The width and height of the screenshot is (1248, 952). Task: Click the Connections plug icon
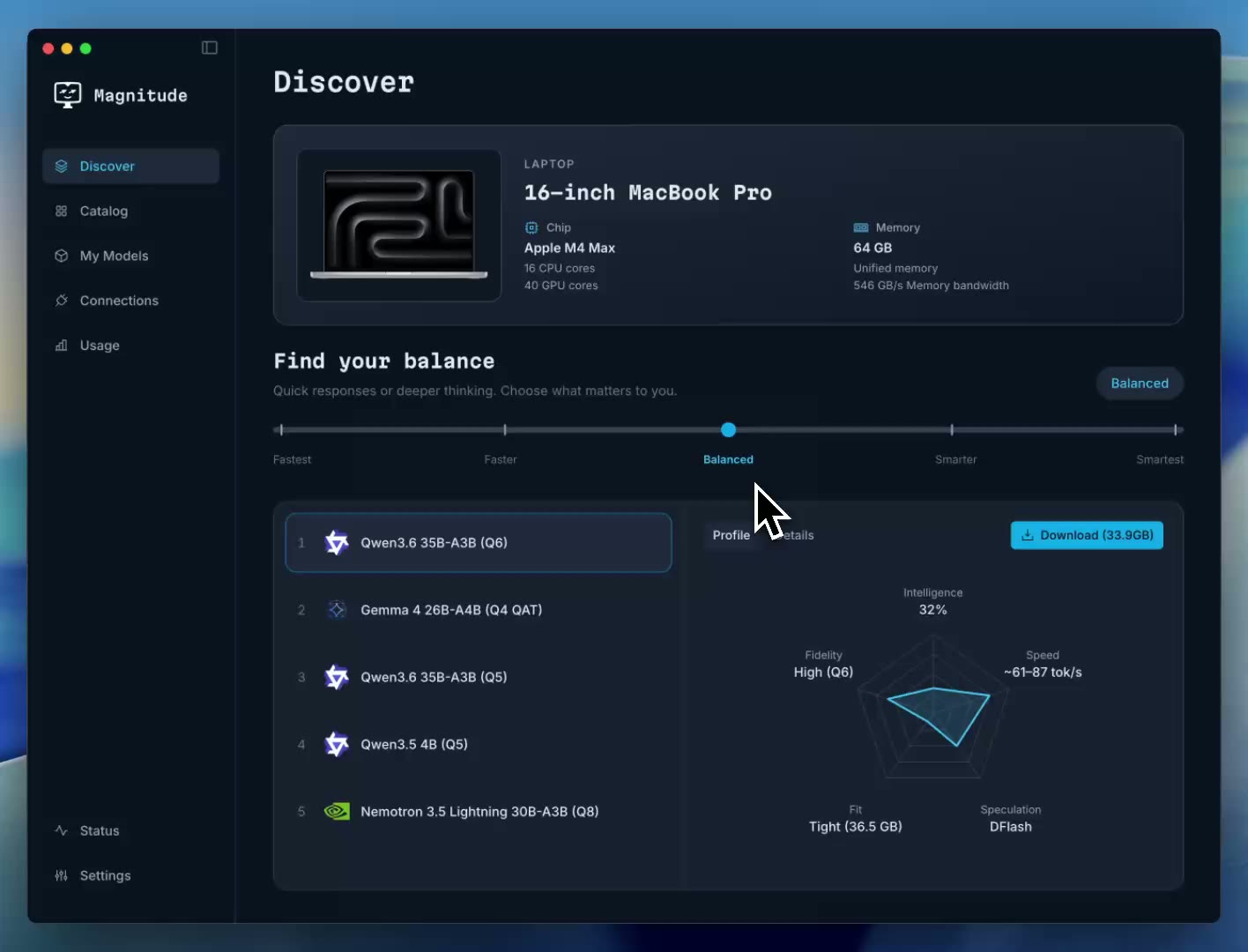coord(61,301)
